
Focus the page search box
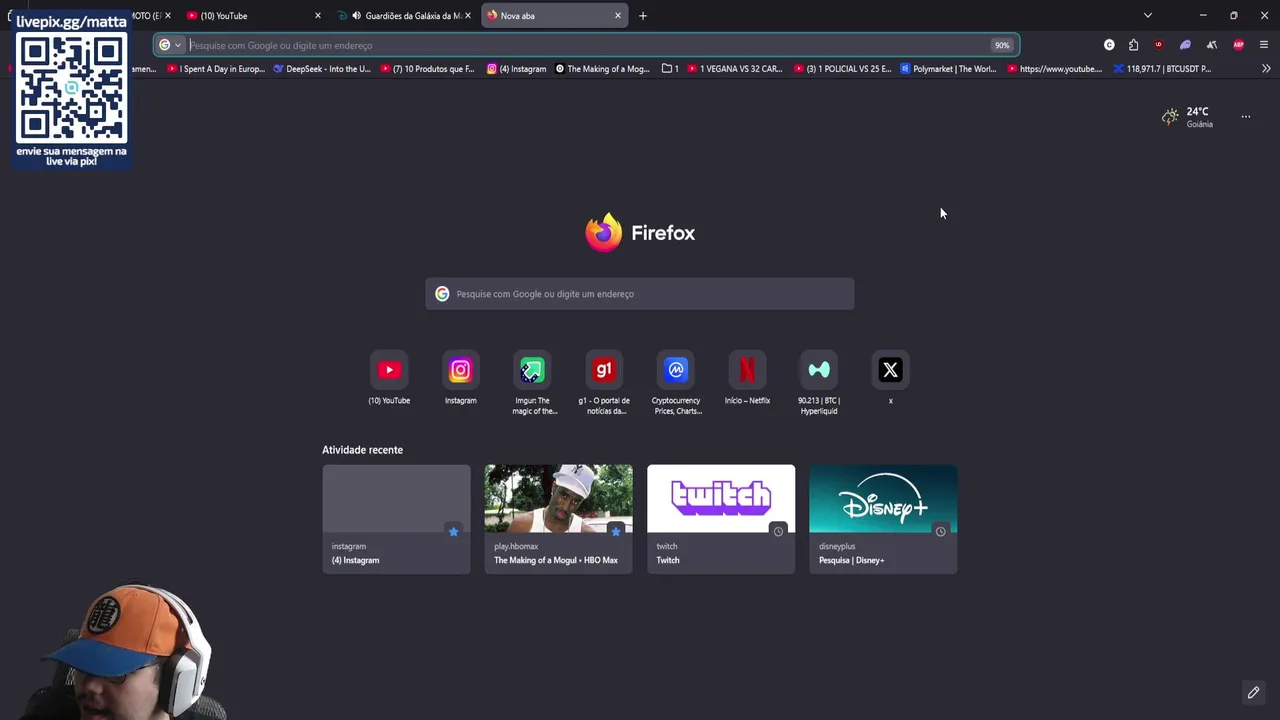640,294
